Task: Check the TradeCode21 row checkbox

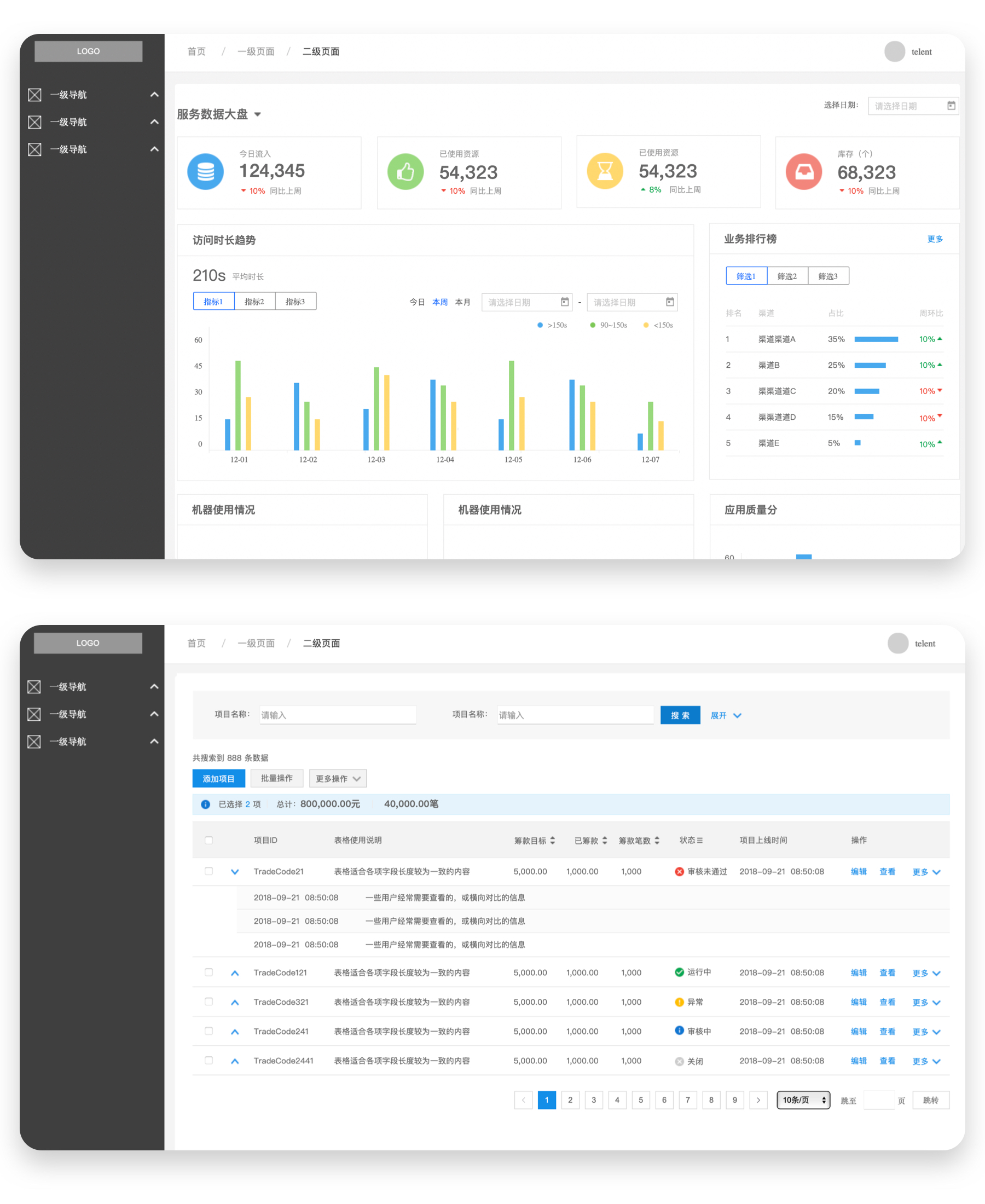Action: [209, 871]
